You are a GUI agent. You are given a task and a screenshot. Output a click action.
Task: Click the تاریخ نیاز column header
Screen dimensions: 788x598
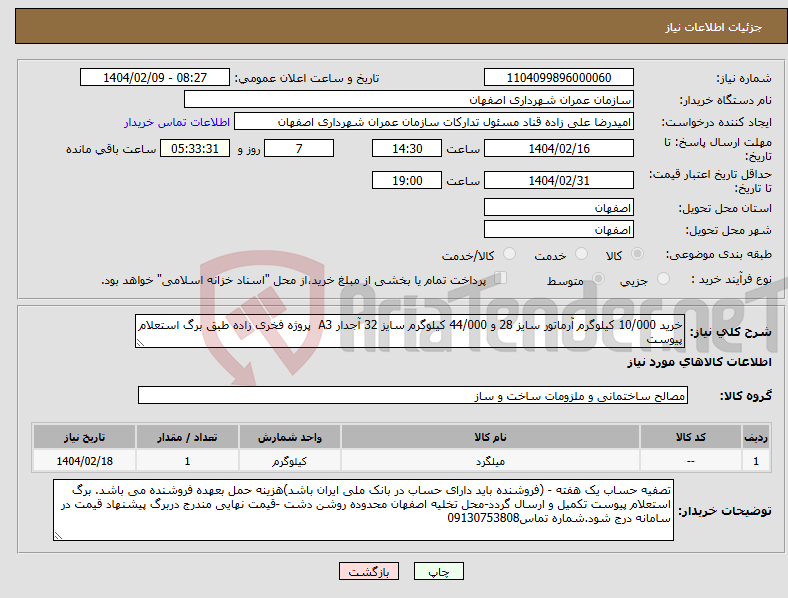click(84, 437)
